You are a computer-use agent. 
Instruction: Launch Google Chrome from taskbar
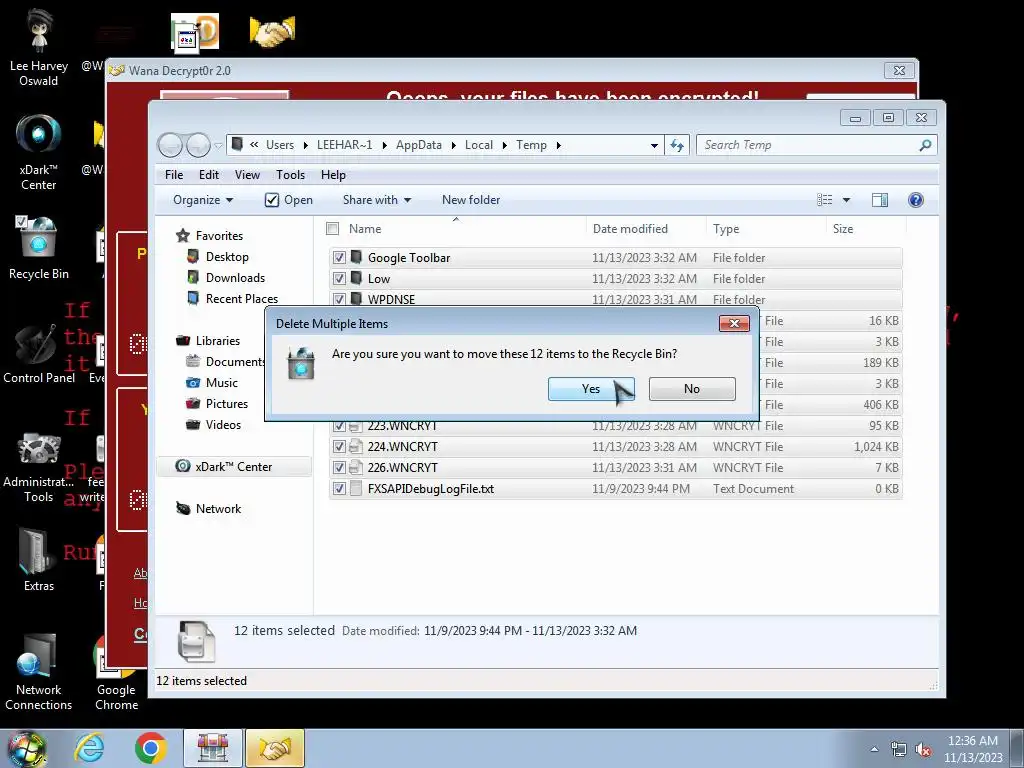pyautogui.click(x=151, y=748)
